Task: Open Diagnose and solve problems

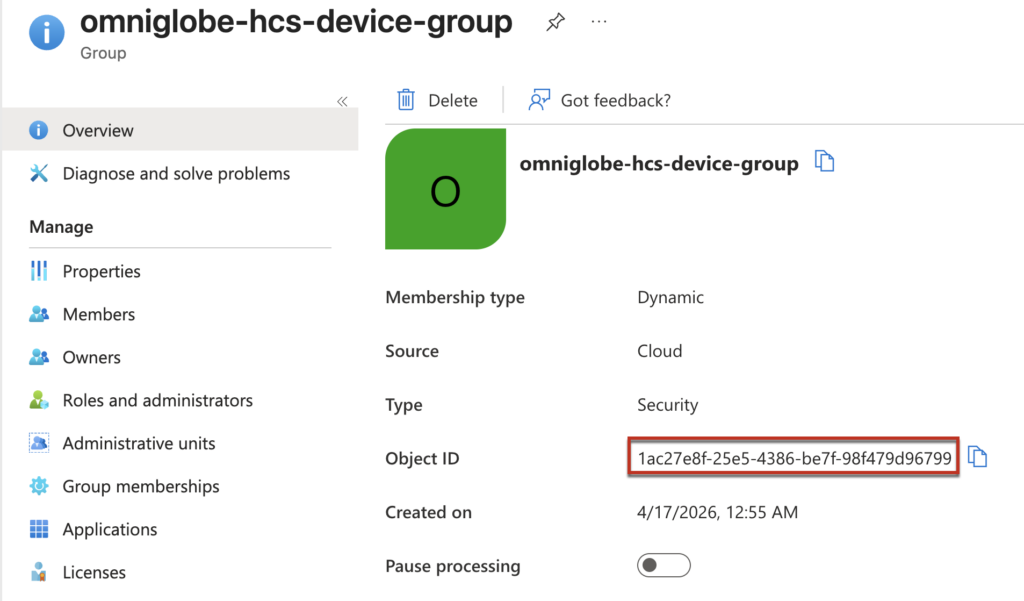Action: (x=176, y=173)
